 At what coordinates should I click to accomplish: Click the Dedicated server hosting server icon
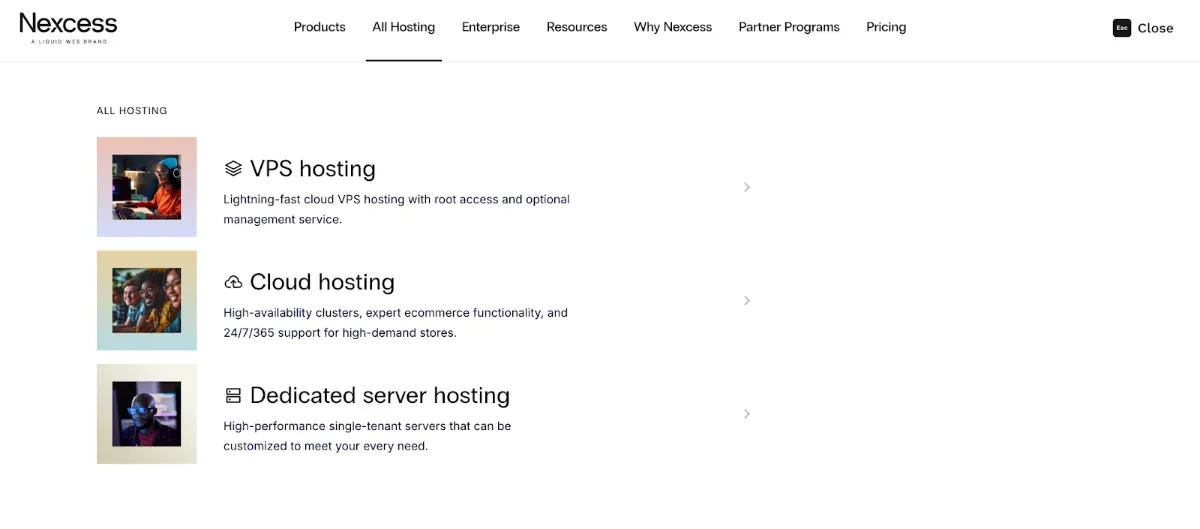[233, 395]
